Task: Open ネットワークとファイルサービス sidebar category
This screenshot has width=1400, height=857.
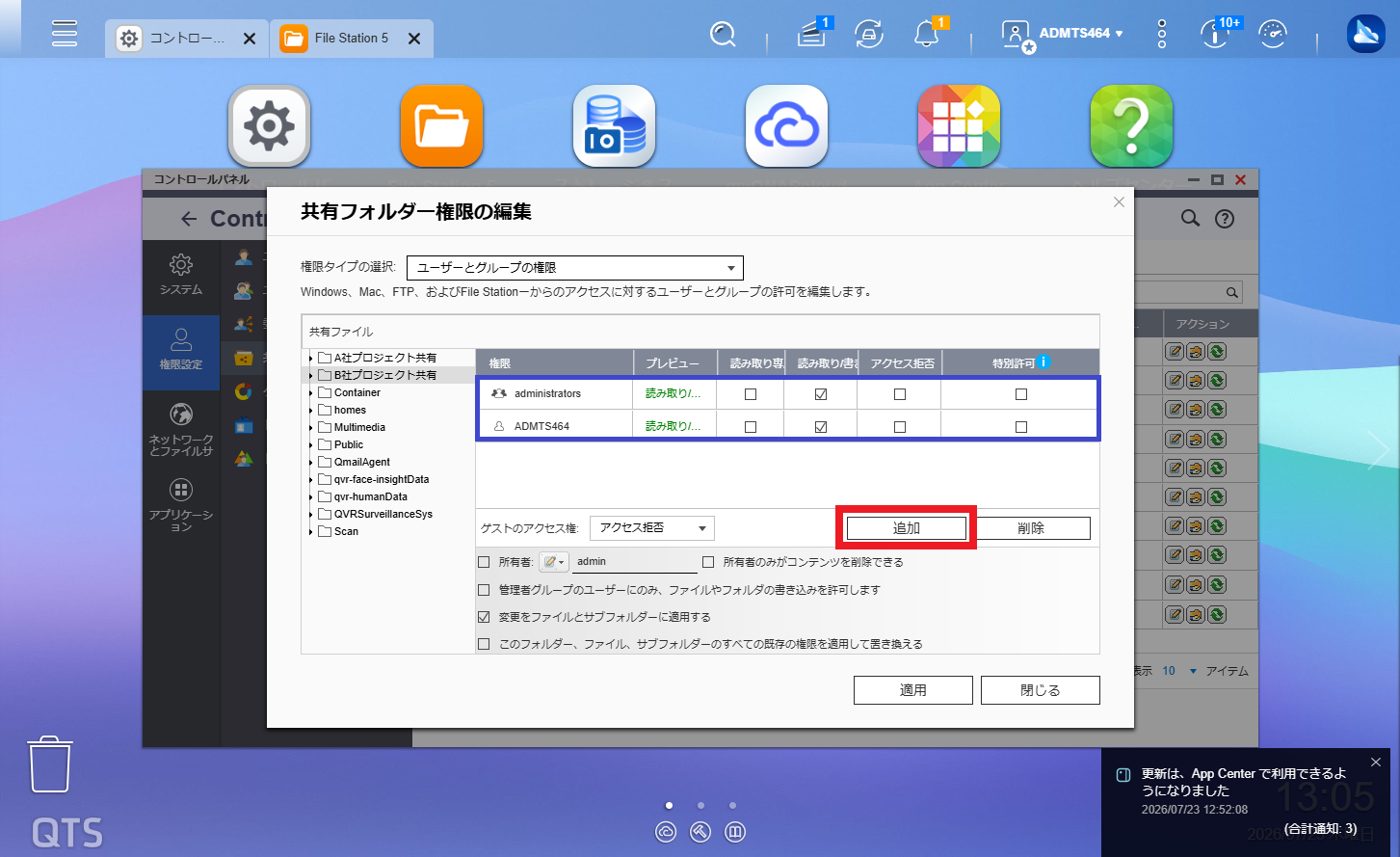Action: pyautogui.click(x=181, y=430)
